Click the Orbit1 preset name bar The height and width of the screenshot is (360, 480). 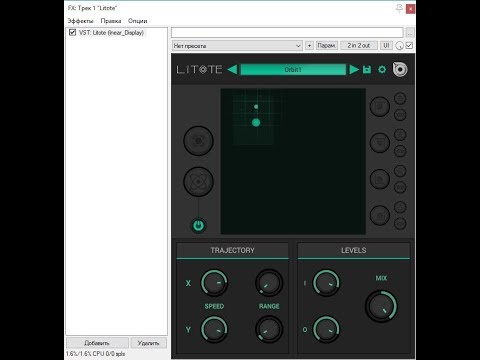pos(293,69)
